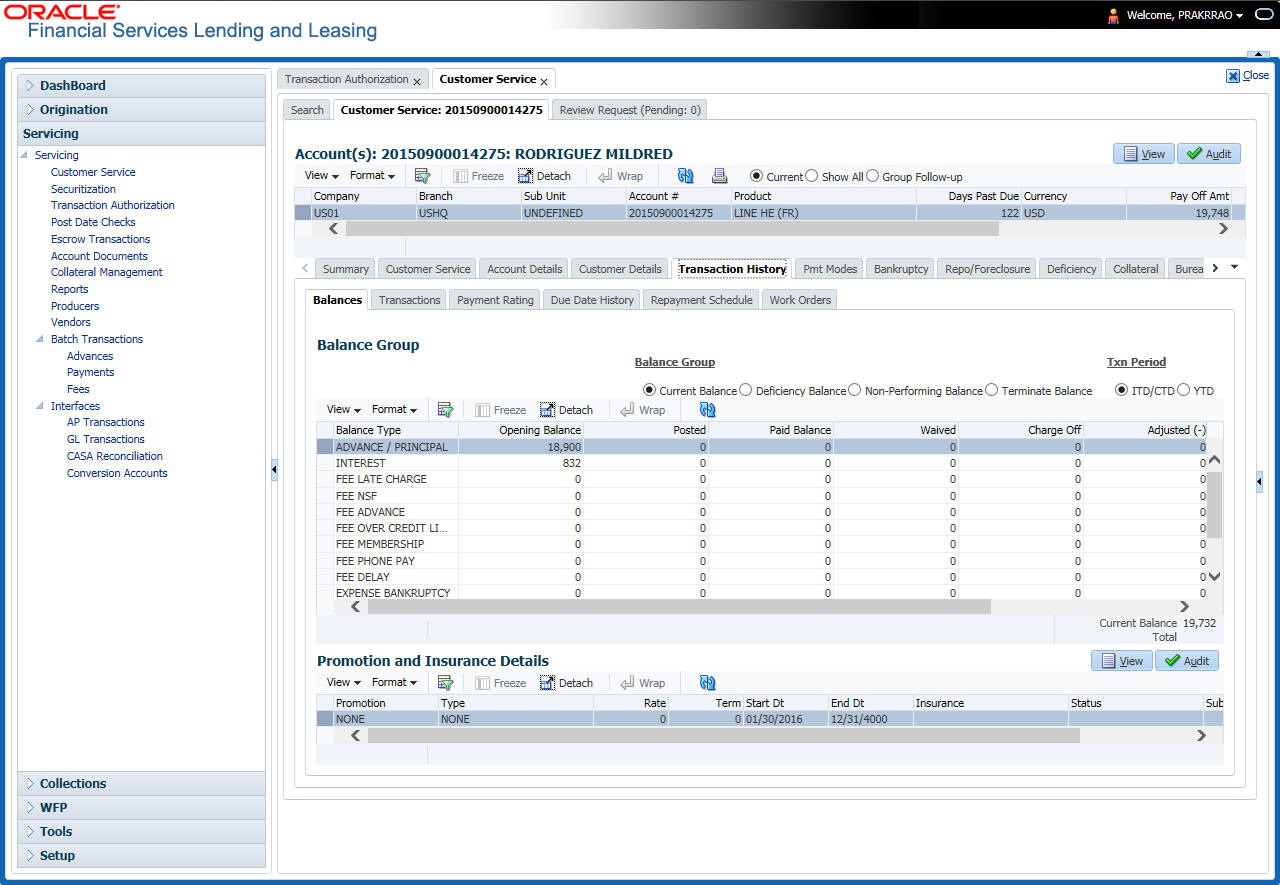The image size is (1280, 885).
Task: Switch to the Repayment Schedule tab
Action: (701, 300)
